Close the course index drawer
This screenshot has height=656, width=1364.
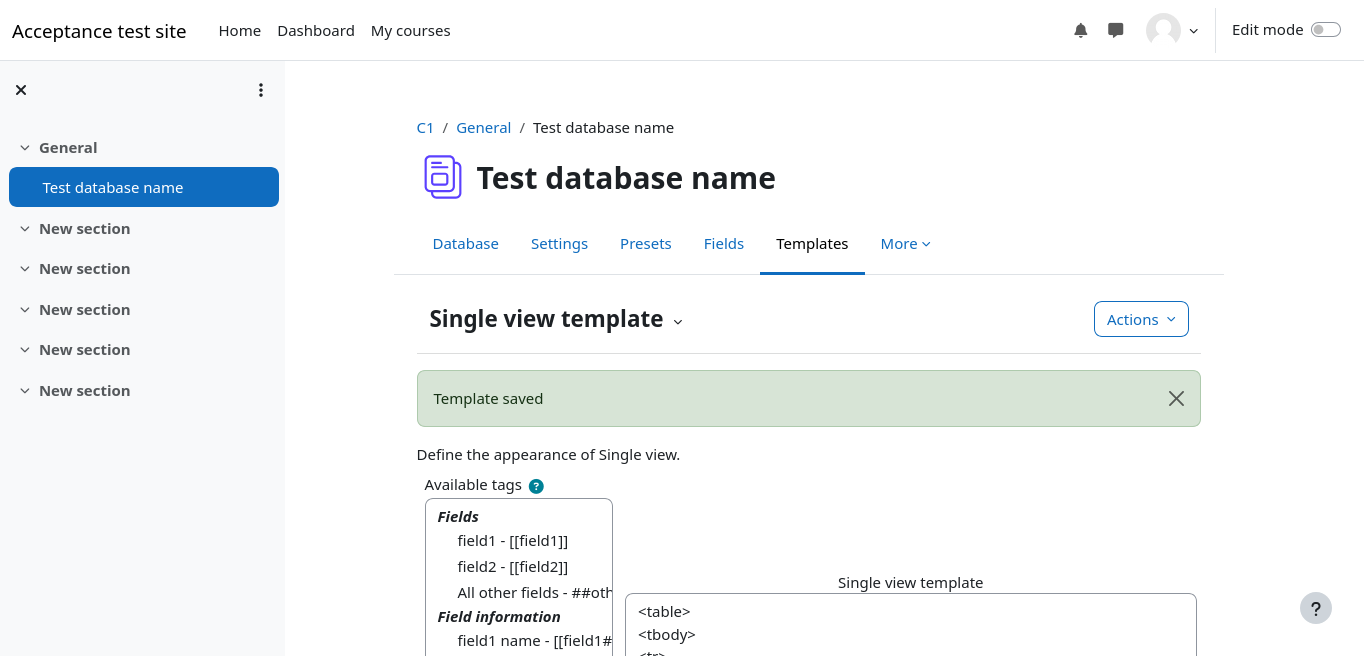[21, 90]
